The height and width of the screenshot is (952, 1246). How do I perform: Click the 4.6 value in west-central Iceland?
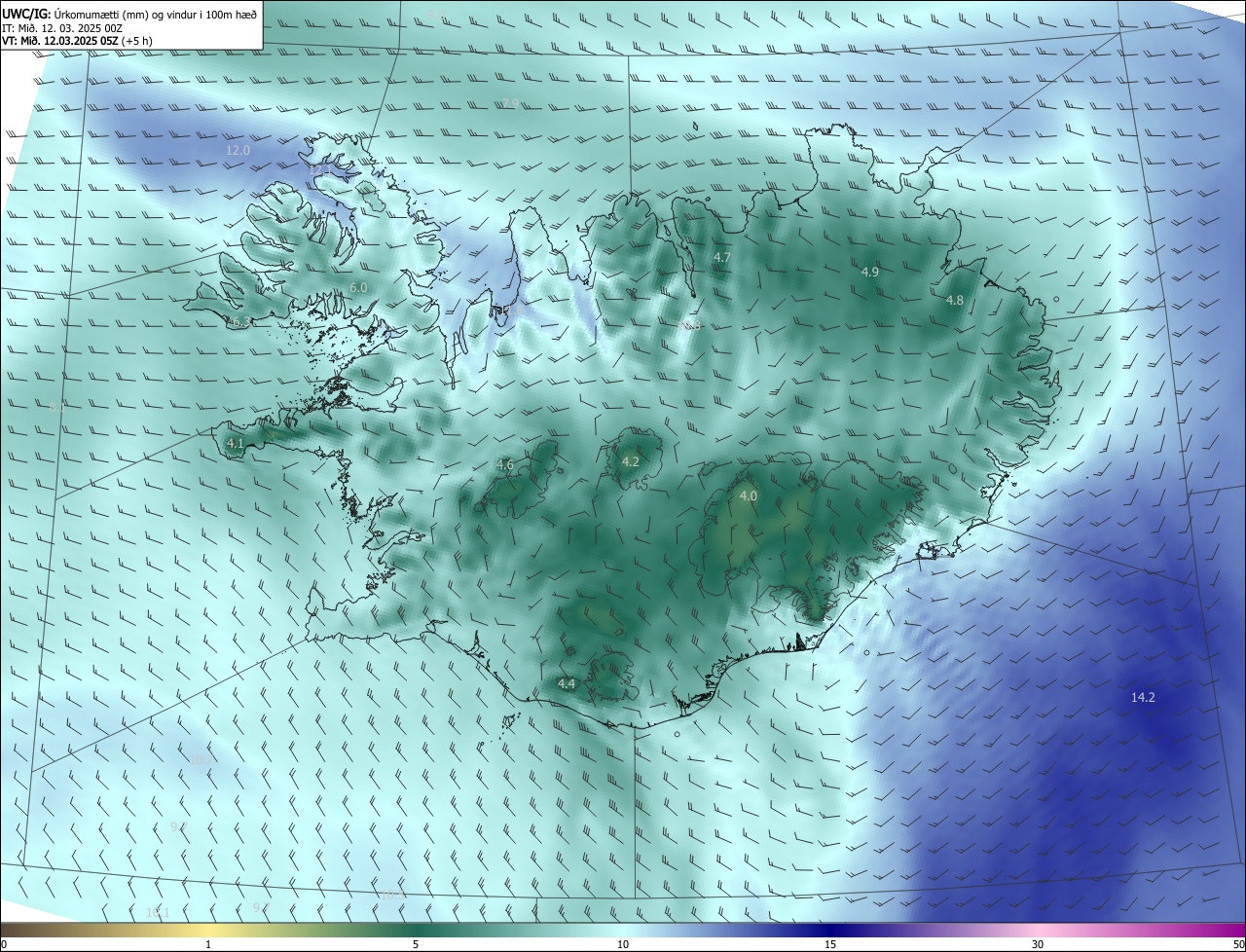tap(504, 465)
